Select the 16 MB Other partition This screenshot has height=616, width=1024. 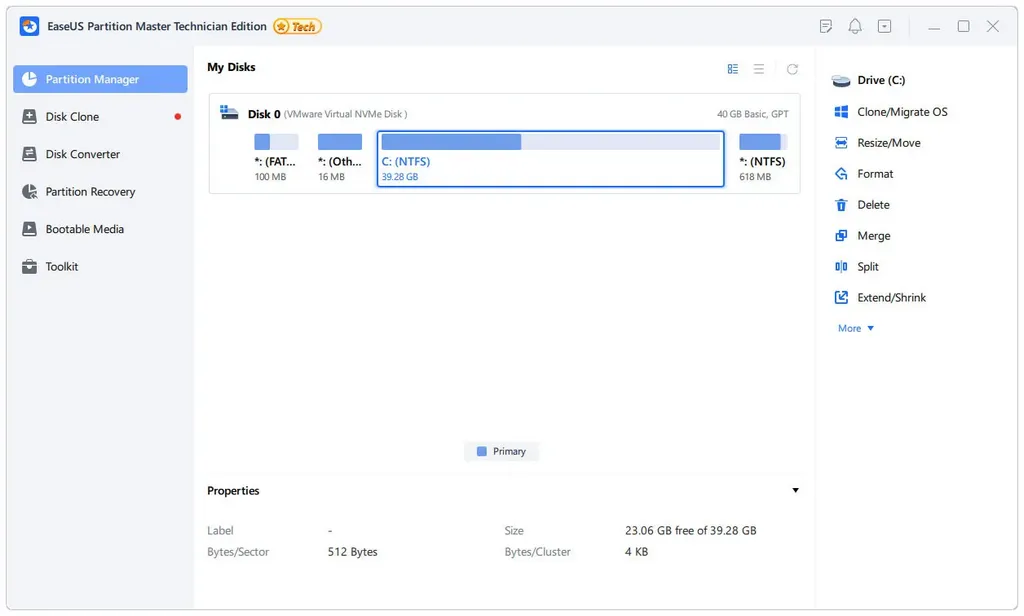coord(340,158)
